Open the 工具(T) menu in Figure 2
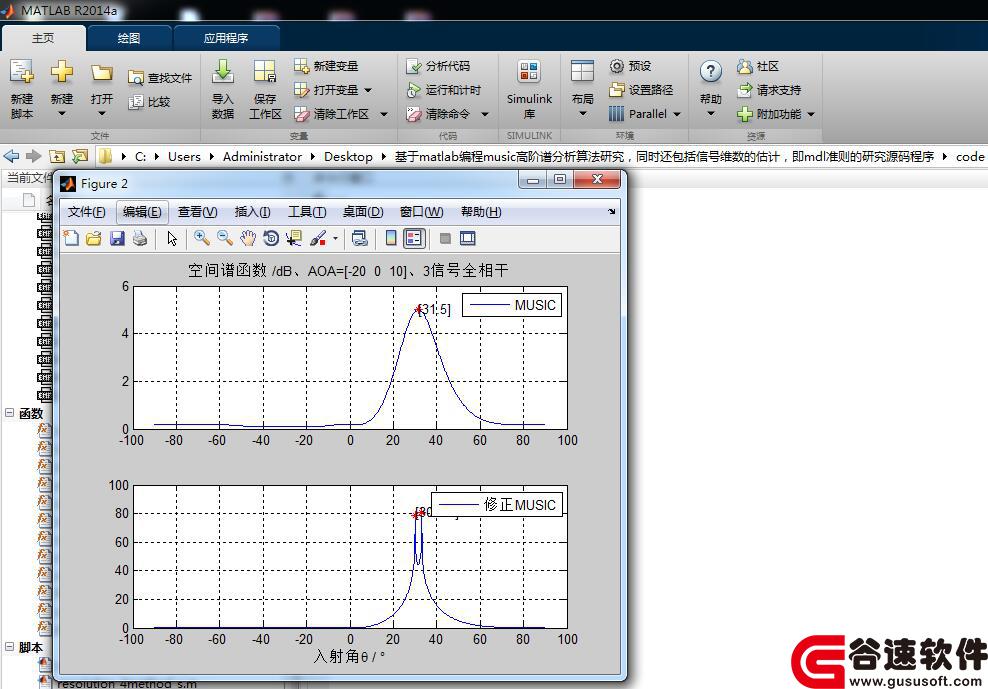Viewport: 988px width, 689px height. point(307,212)
